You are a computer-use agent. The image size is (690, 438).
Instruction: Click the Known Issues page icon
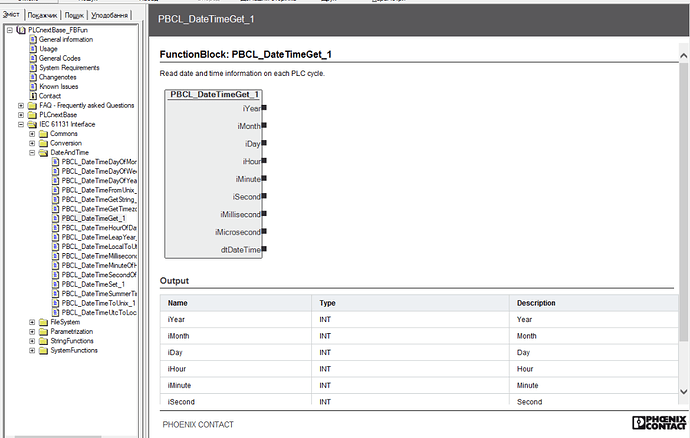[33, 87]
